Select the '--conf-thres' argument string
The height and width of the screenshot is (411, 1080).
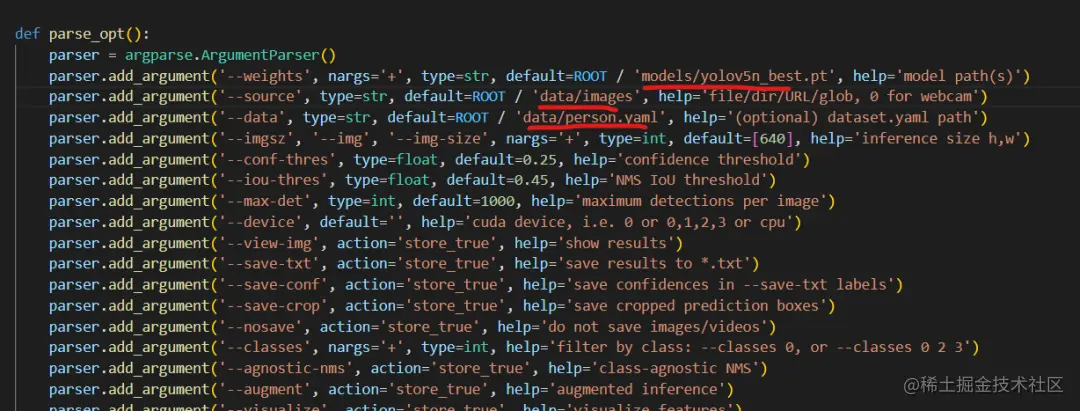tap(278, 159)
